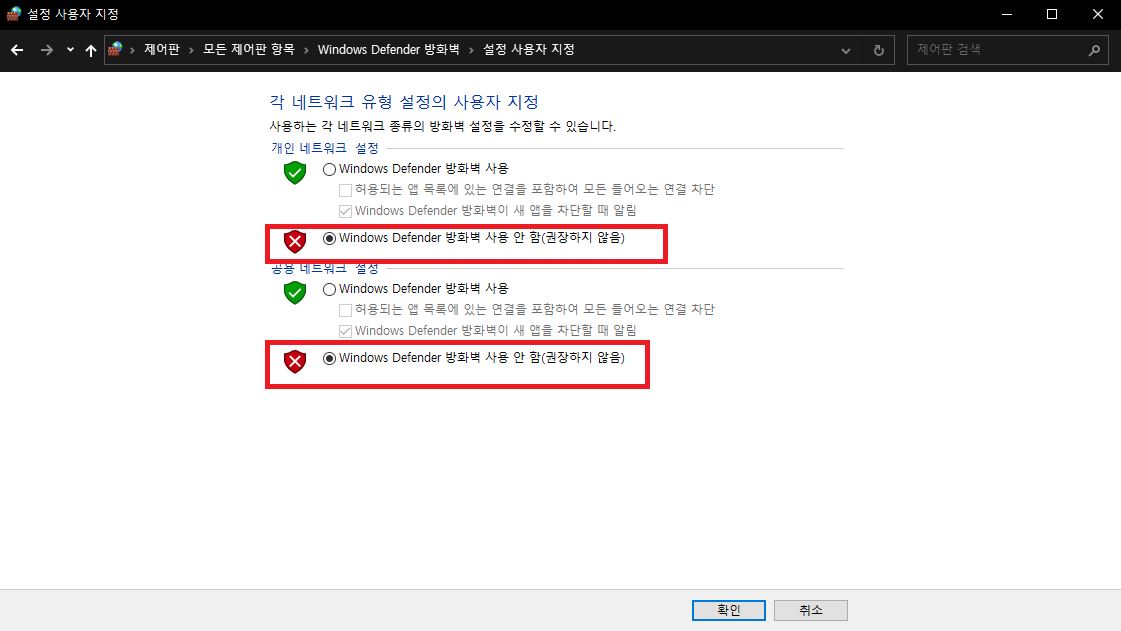Click the firewall icon in the address bar
Screen dimensions: 1121x631
click(x=115, y=49)
